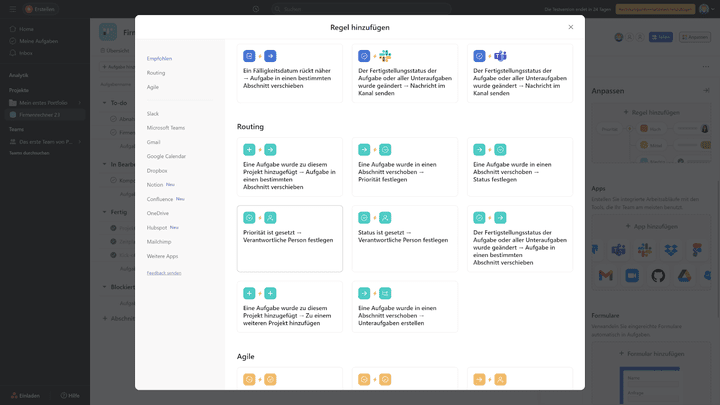This screenshot has width=720, height=405.
Task: Select the Agile category in sidebar
Action: point(153,87)
